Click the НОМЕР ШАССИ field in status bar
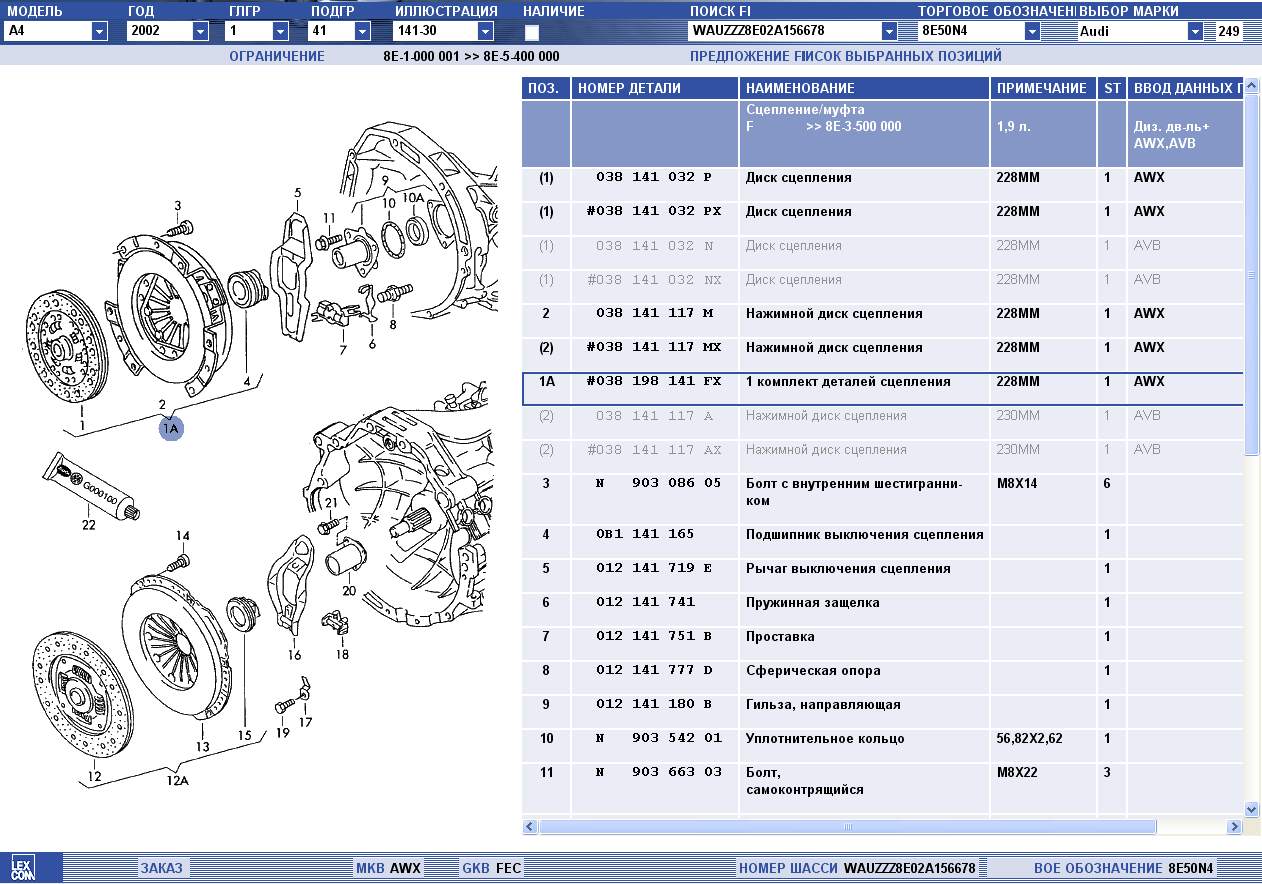The width and height of the screenshot is (1262, 884). (858, 868)
